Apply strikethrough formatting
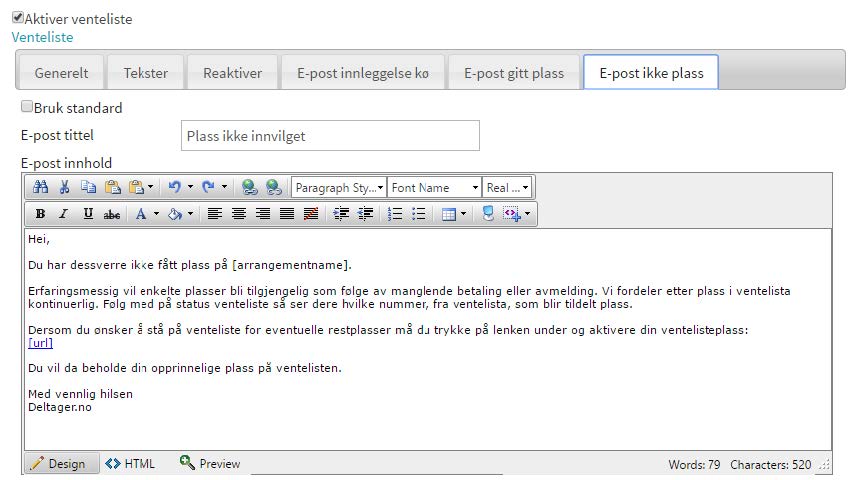The image size is (851, 480). [112, 214]
